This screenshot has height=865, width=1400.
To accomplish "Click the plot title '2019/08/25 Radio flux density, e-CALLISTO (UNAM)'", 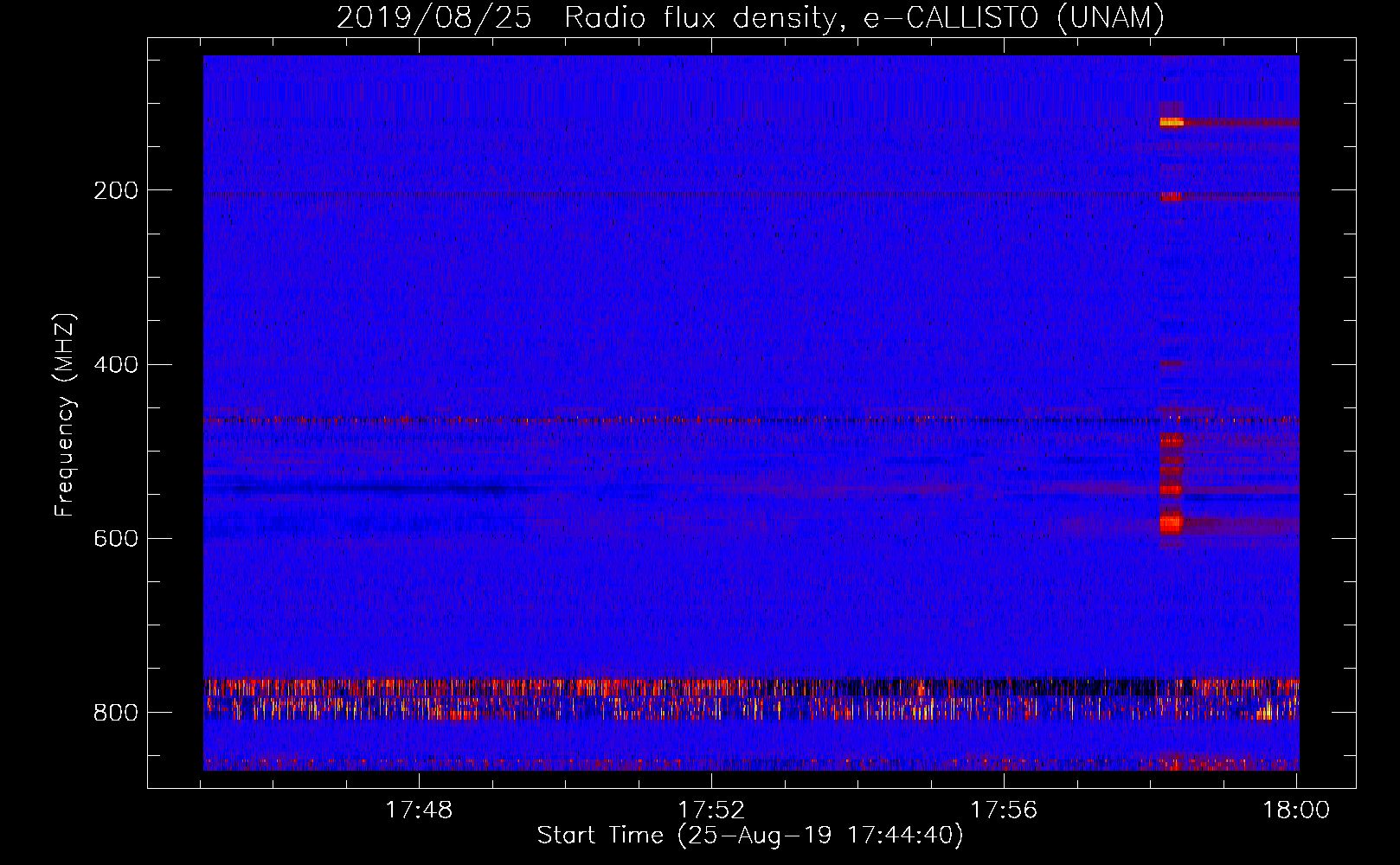I will coord(751,17).
